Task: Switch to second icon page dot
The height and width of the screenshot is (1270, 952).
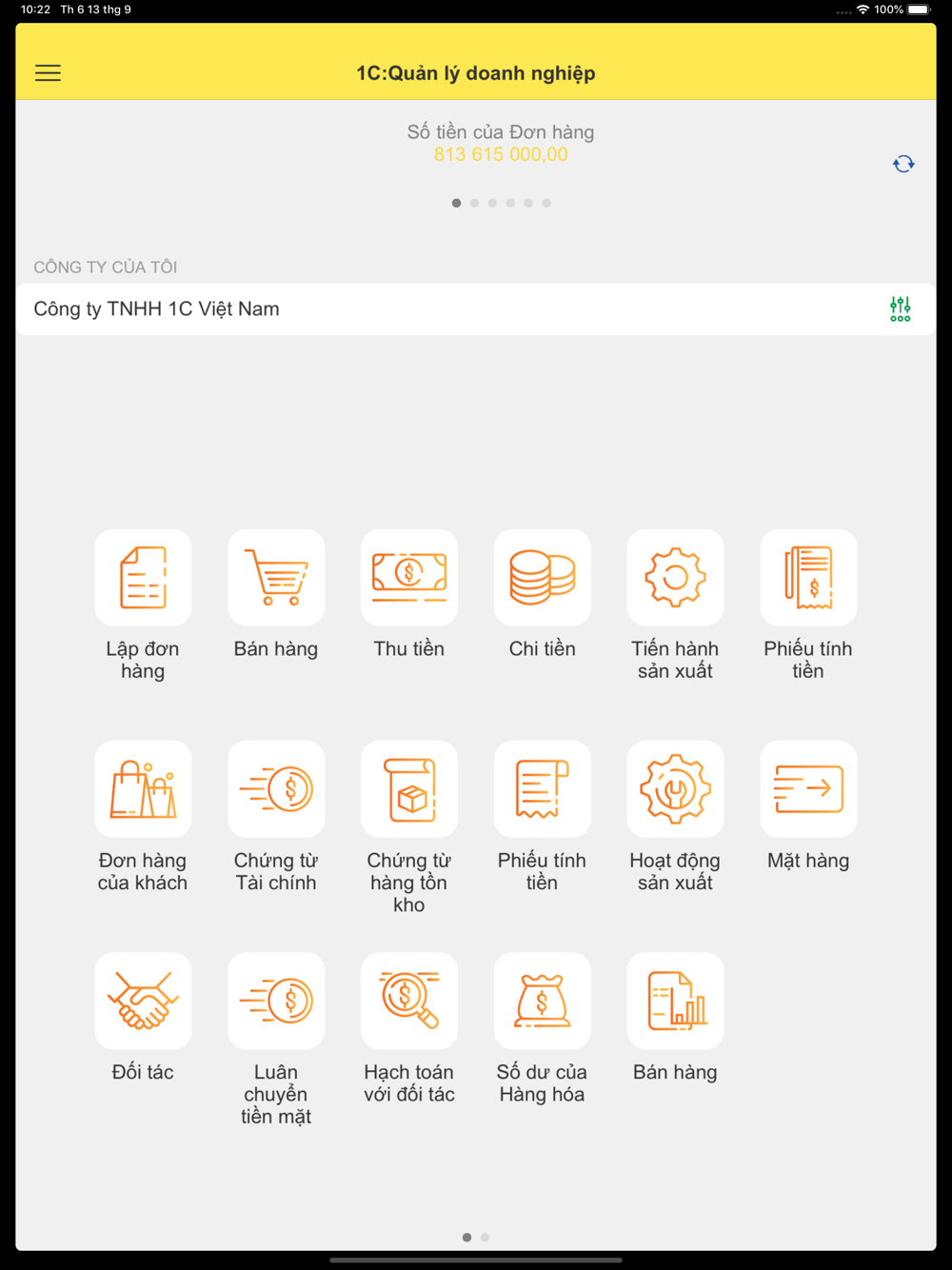Action: pos(485,1238)
